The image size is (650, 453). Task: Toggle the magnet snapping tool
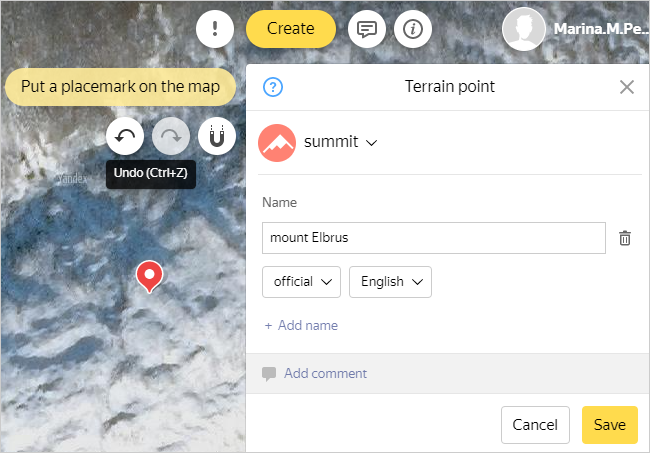[217, 136]
